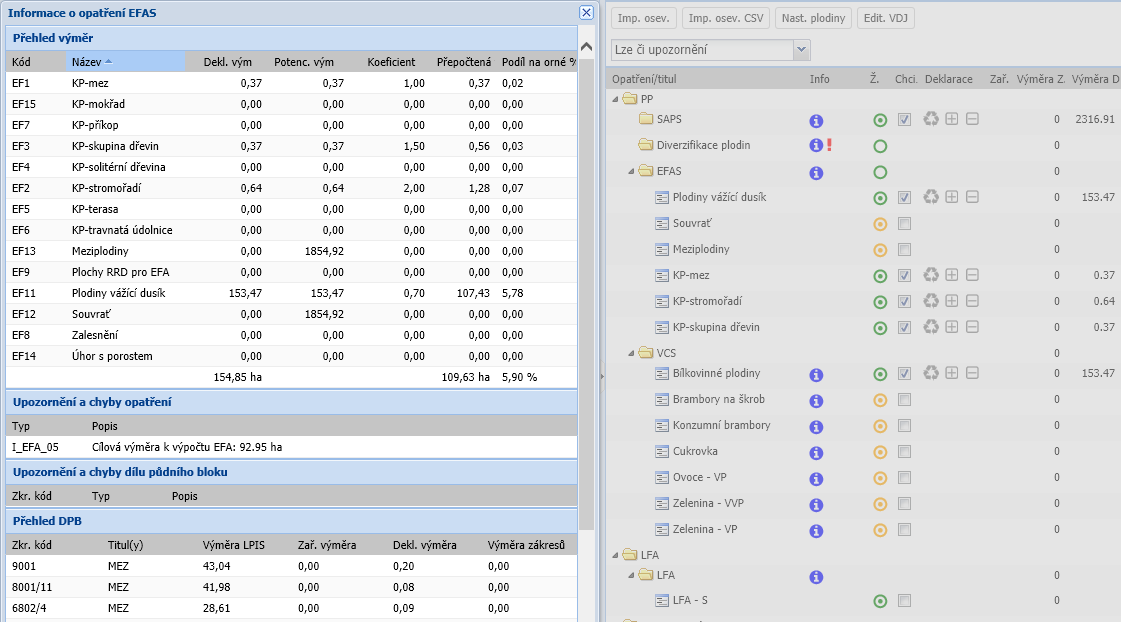The width and height of the screenshot is (1121, 622).
Task: Click the minus icon for KP-stromořadí
Action: [x=972, y=301]
